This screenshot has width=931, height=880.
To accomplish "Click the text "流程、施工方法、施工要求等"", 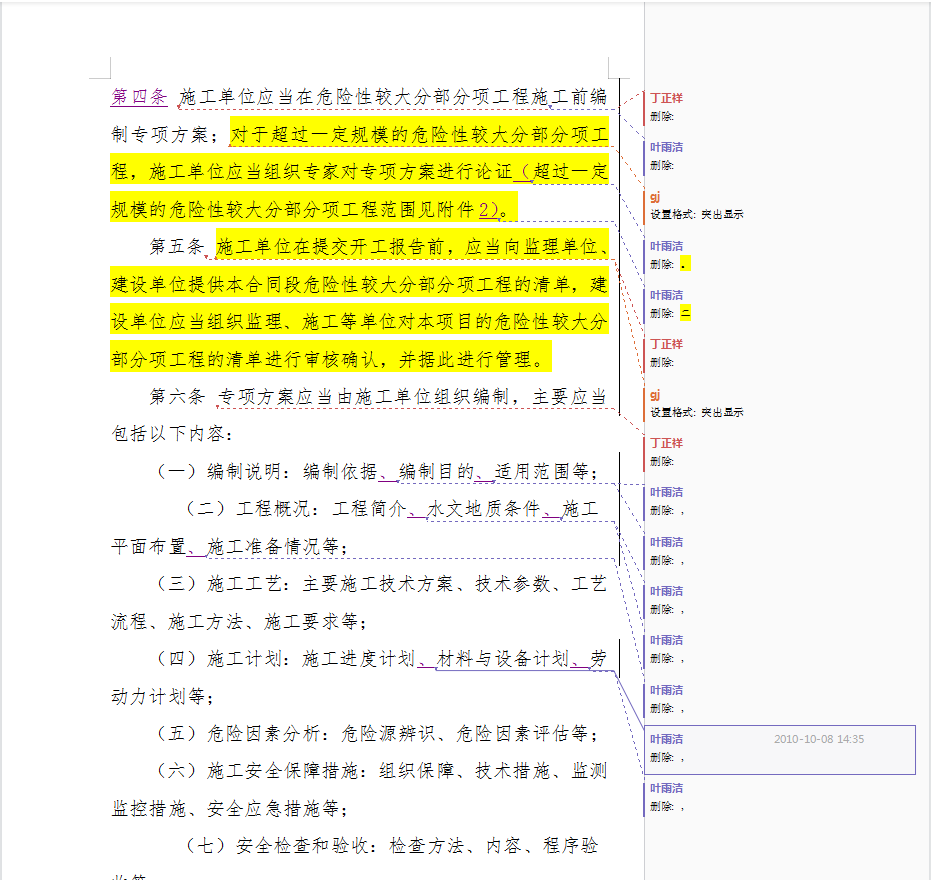I will [x=235, y=621].
